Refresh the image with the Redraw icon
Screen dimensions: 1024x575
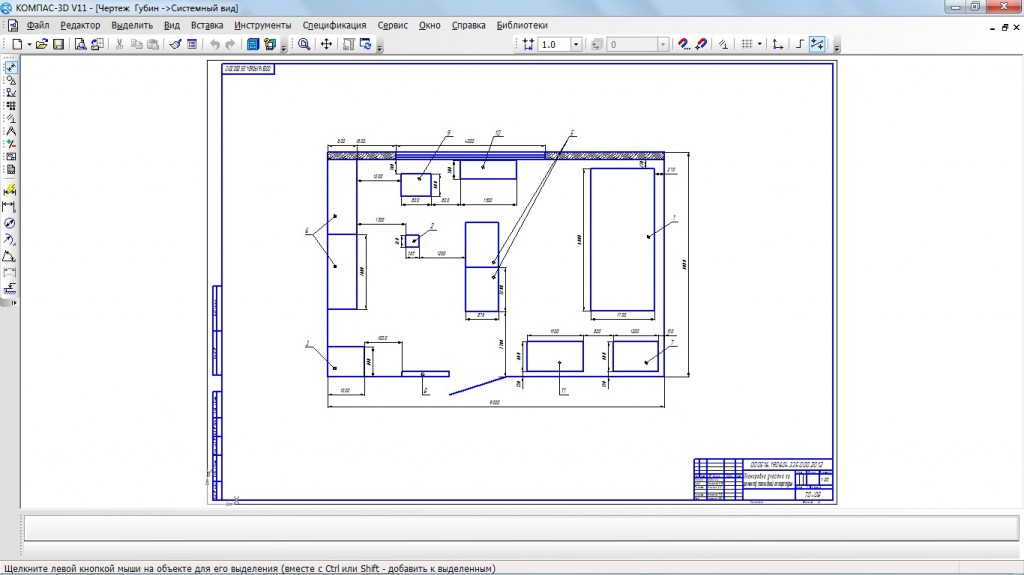365,44
